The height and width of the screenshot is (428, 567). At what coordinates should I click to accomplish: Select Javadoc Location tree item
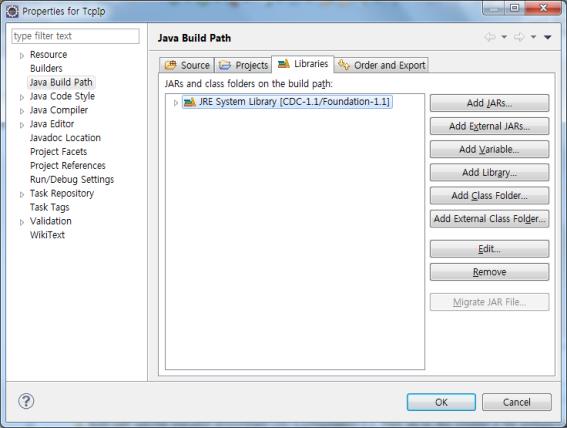pos(65,138)
